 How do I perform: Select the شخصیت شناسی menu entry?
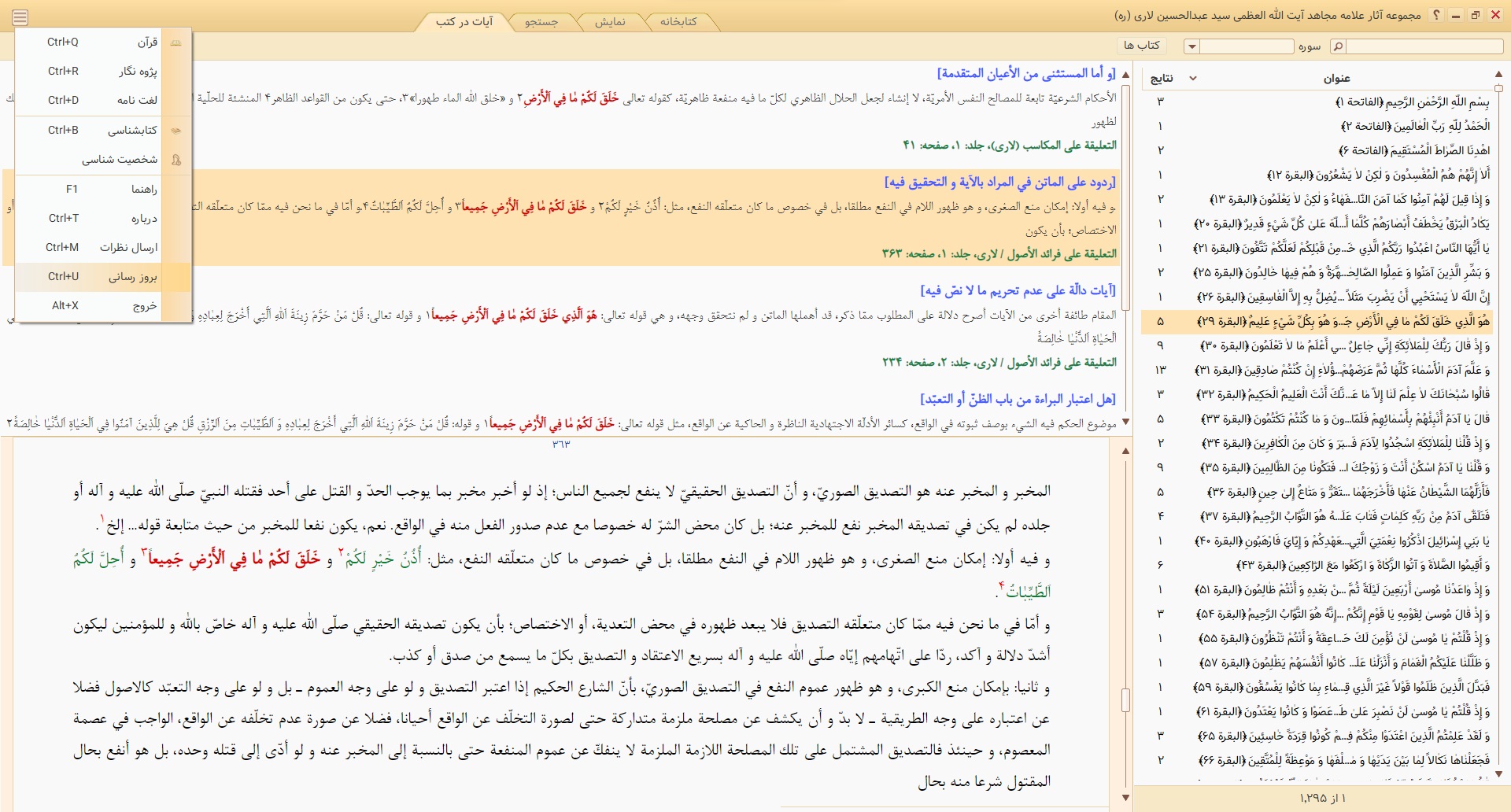[x=103, y=160]
